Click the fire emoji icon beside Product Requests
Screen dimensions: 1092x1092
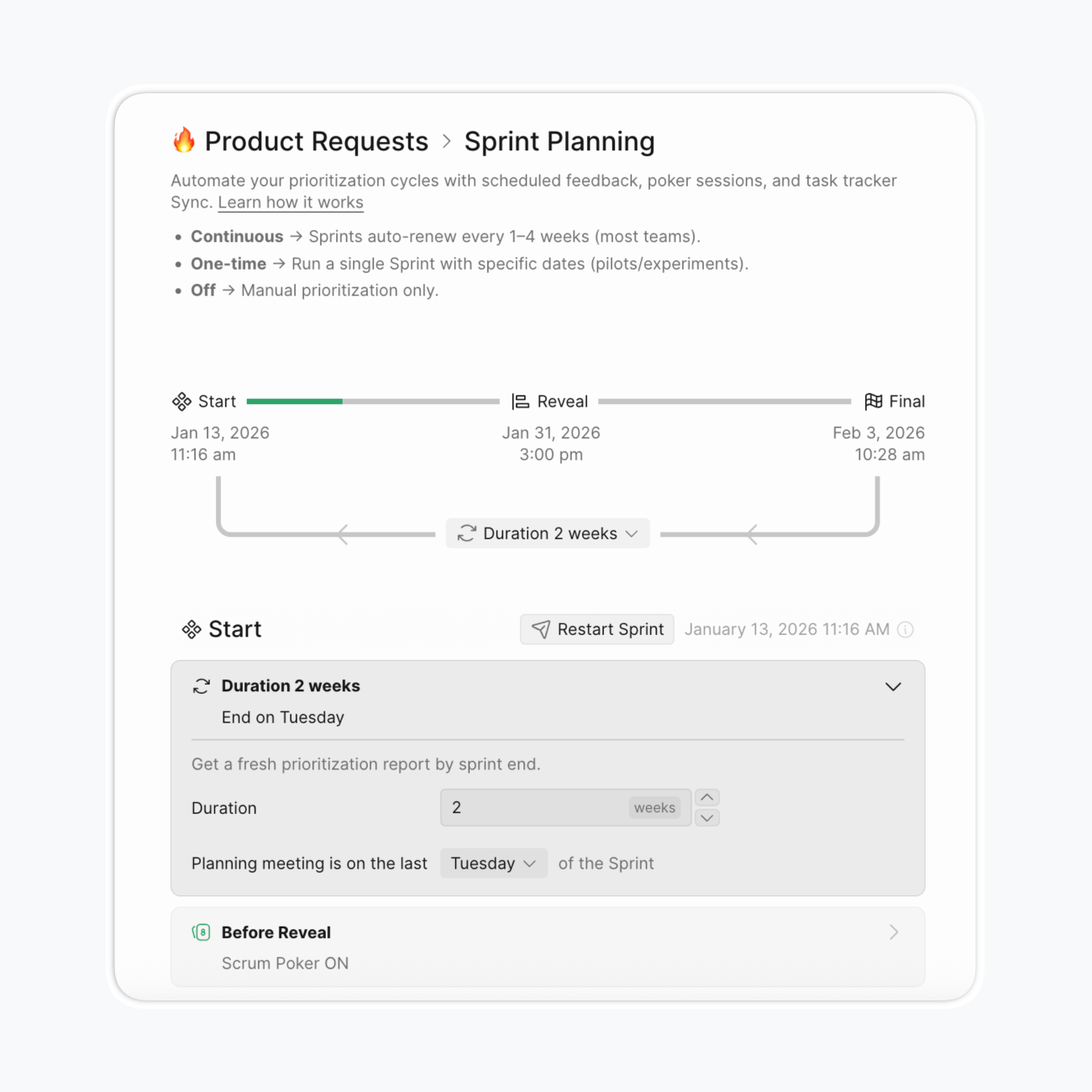(x=184, y=140)
